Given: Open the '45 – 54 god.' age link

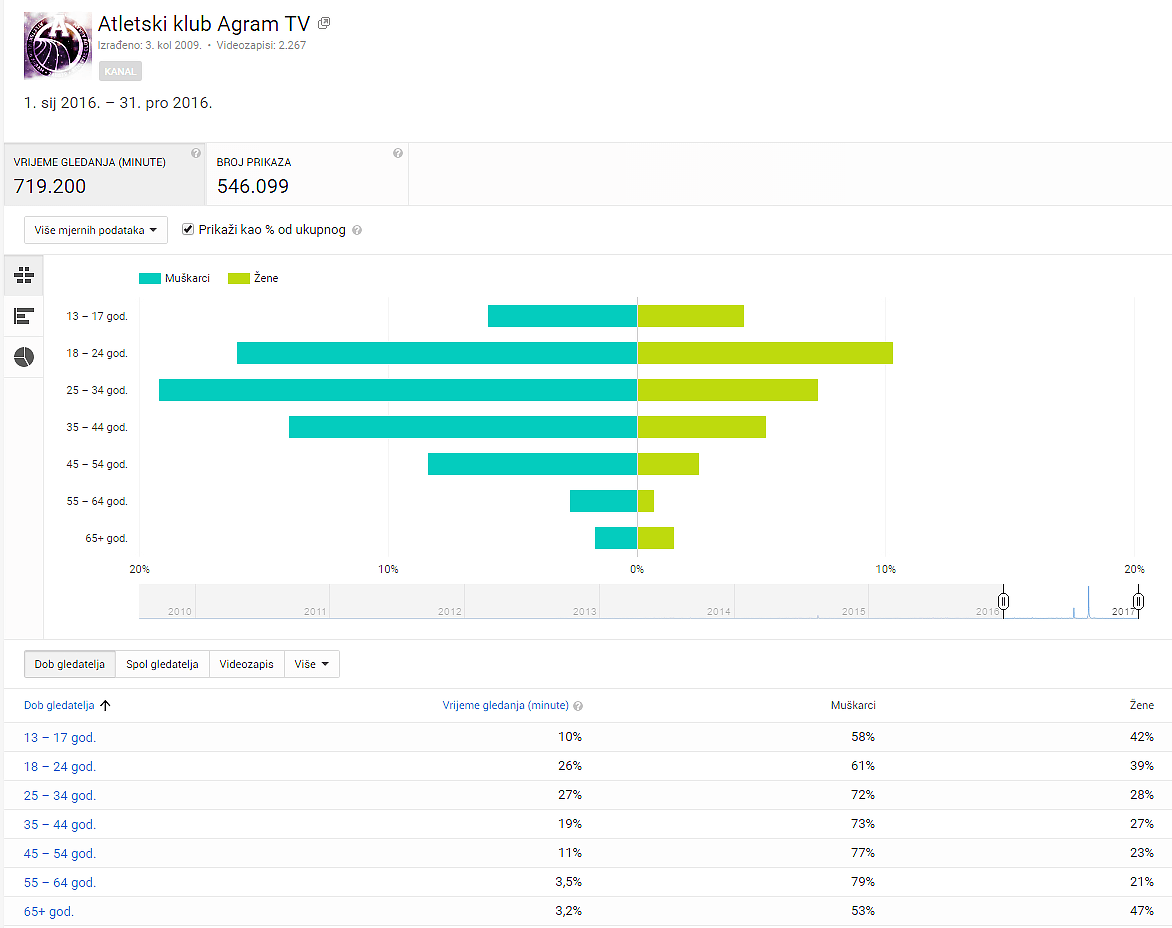Looking at the screenshot, I should coord(60,854).
